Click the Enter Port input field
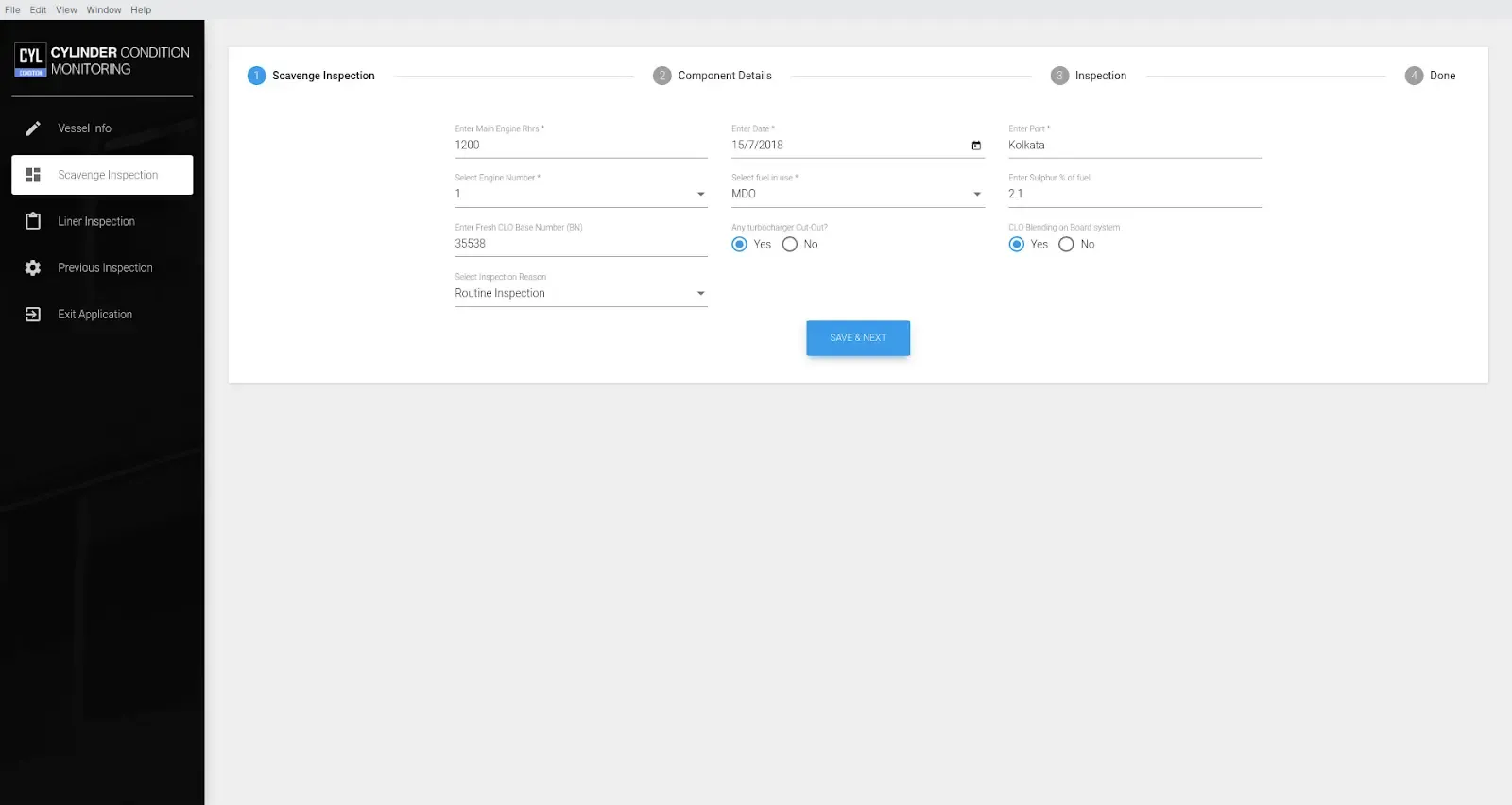Viewport: 1512px width, 805px height. coord(1134,146)
